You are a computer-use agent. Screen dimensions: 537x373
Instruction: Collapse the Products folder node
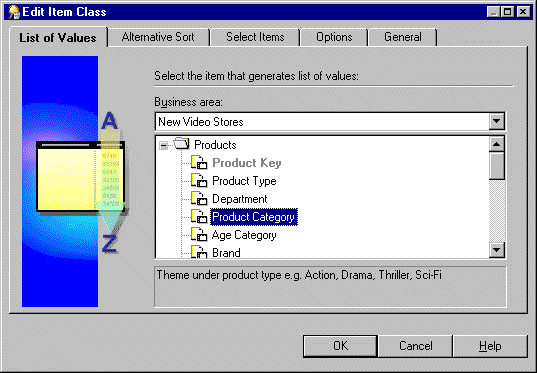164,146
